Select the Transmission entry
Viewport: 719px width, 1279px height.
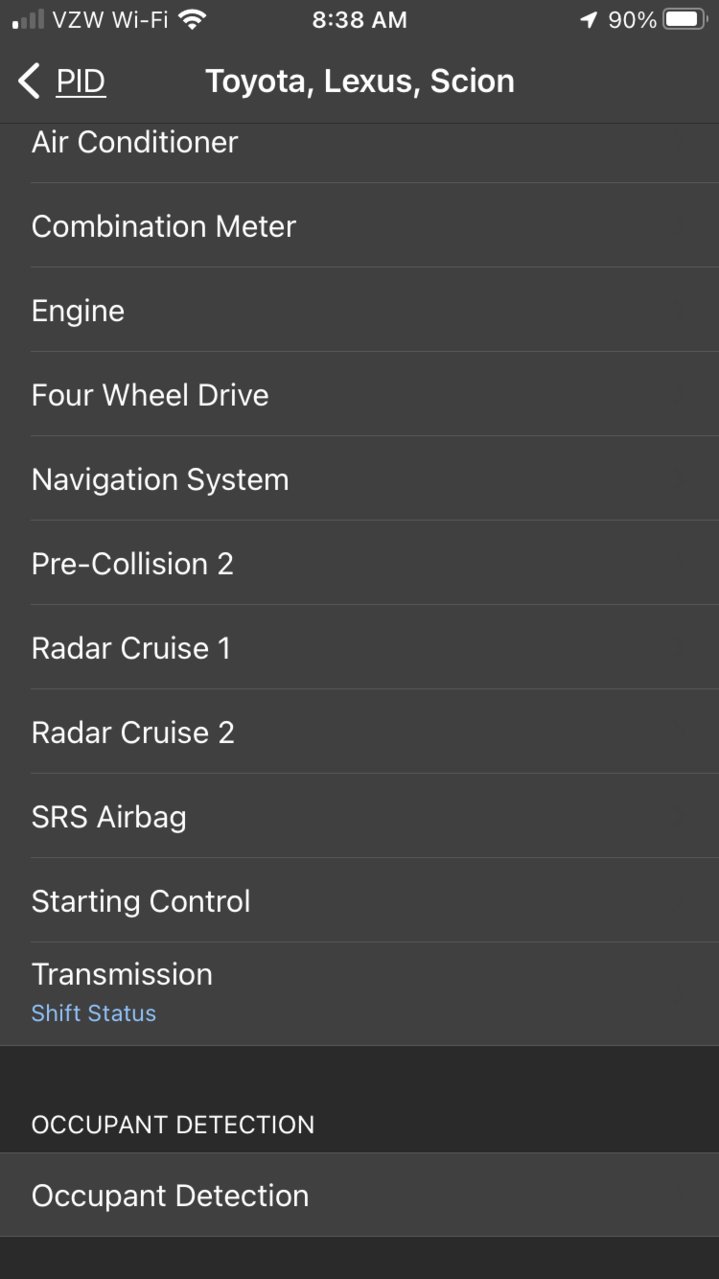[x=359, y=994]
